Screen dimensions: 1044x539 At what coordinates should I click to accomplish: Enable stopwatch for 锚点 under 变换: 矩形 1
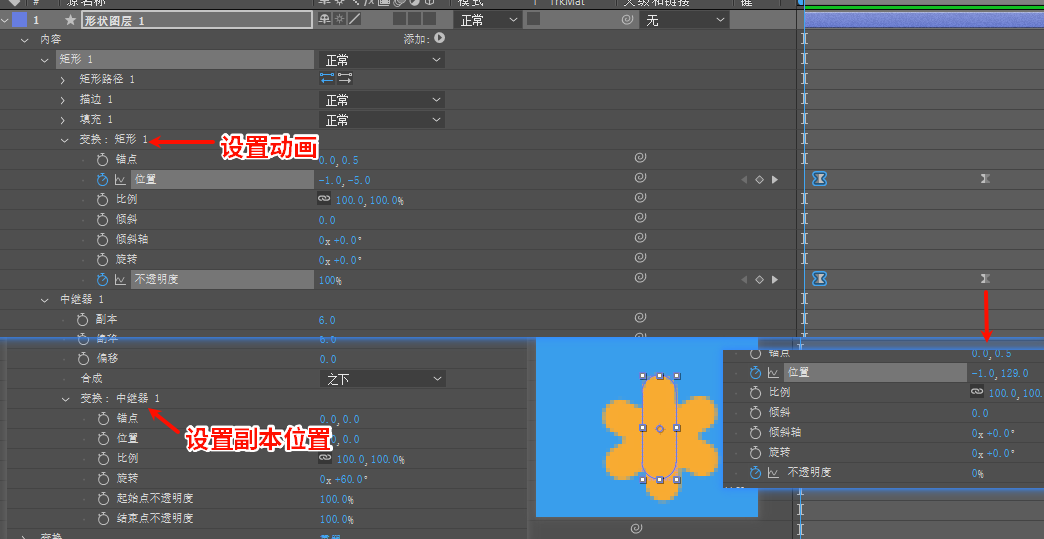[102, 160]
